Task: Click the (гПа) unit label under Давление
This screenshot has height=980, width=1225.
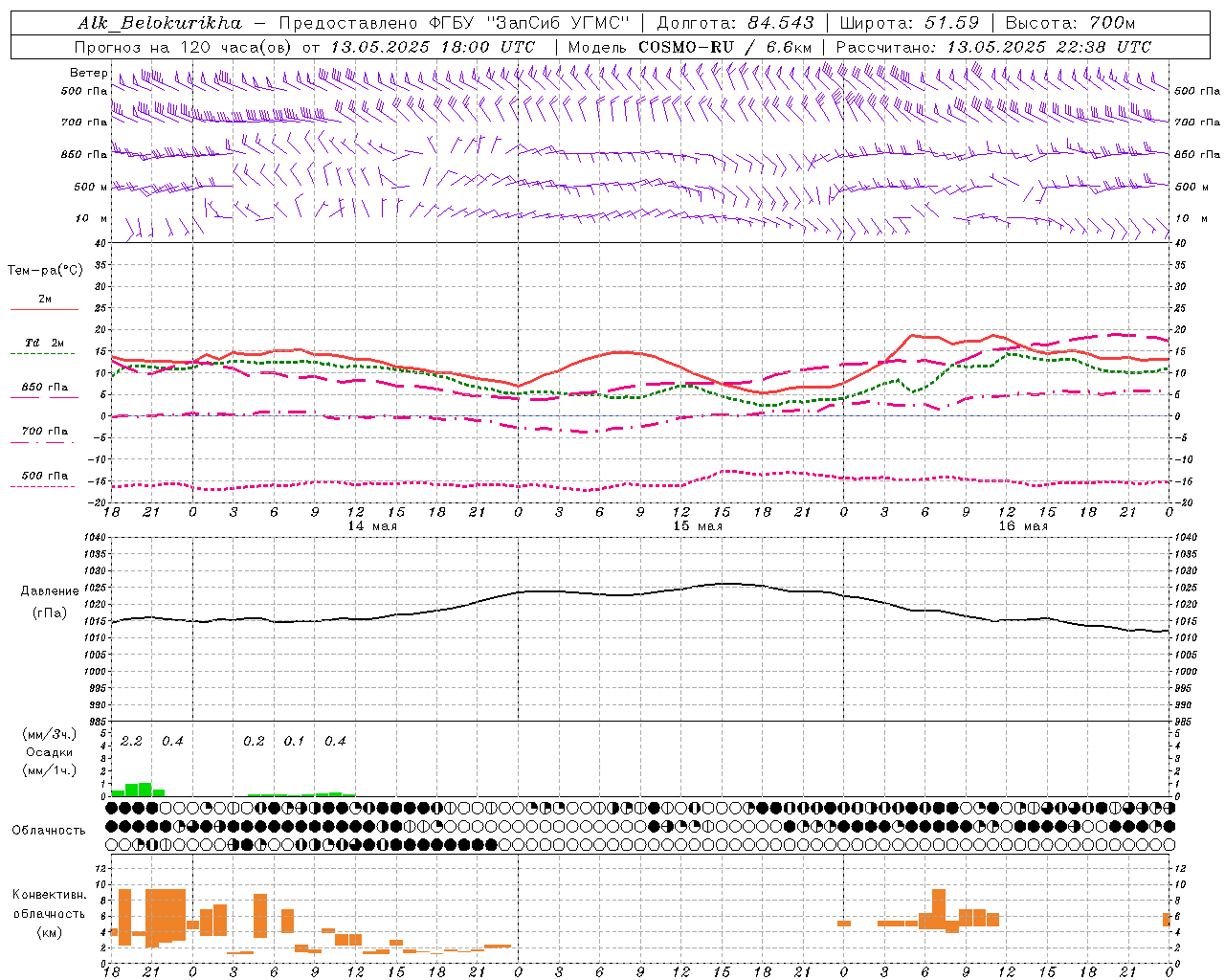Action: coord(50,613)
